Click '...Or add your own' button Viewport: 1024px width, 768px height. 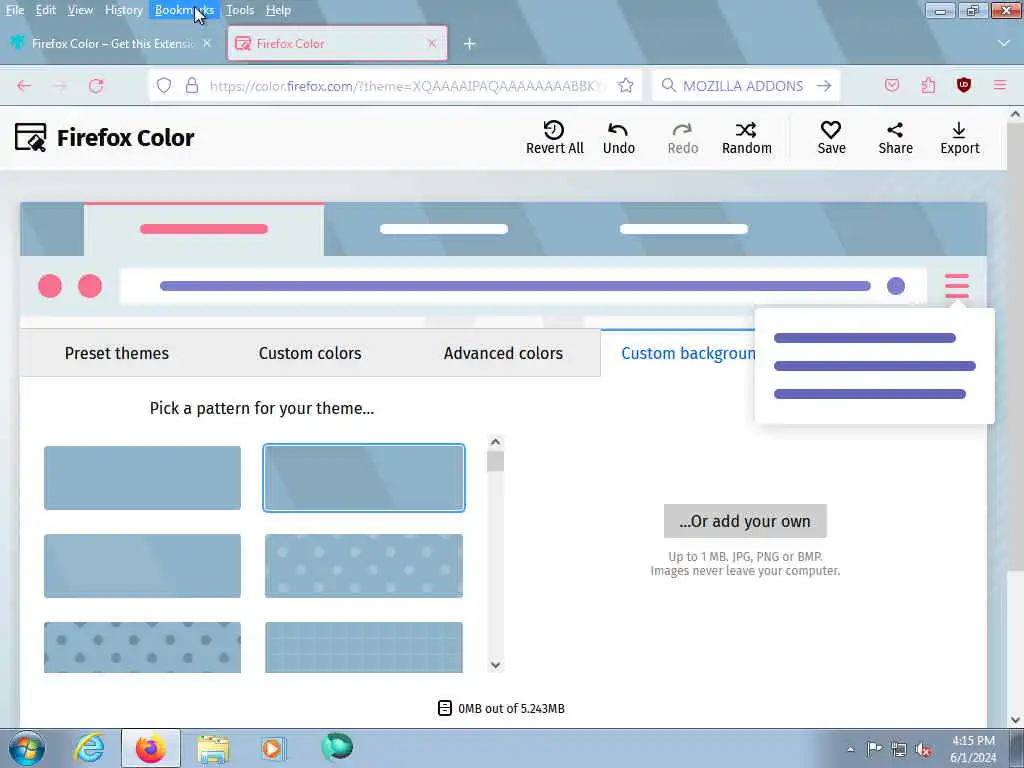point(745,521)
